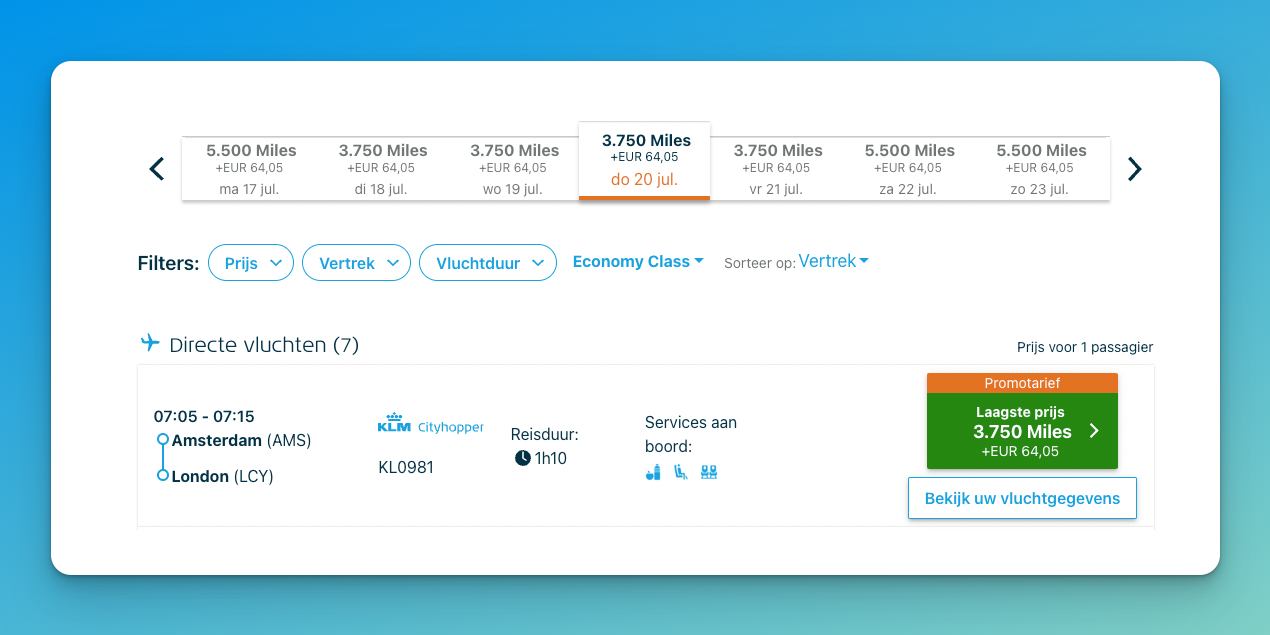Select the ma 17 jul. date tab
The width and height of the screenshot is (1270, 635).
coord(251,169)
